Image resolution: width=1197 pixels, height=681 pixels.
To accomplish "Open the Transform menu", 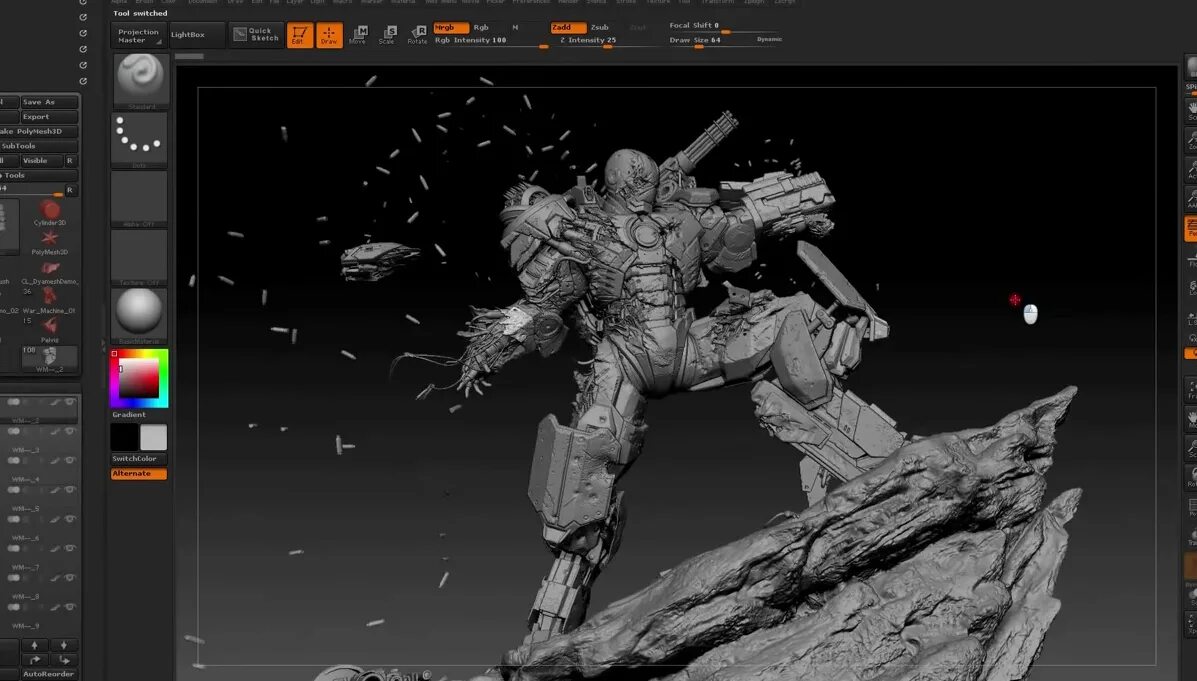I will (x=717, y=2).
